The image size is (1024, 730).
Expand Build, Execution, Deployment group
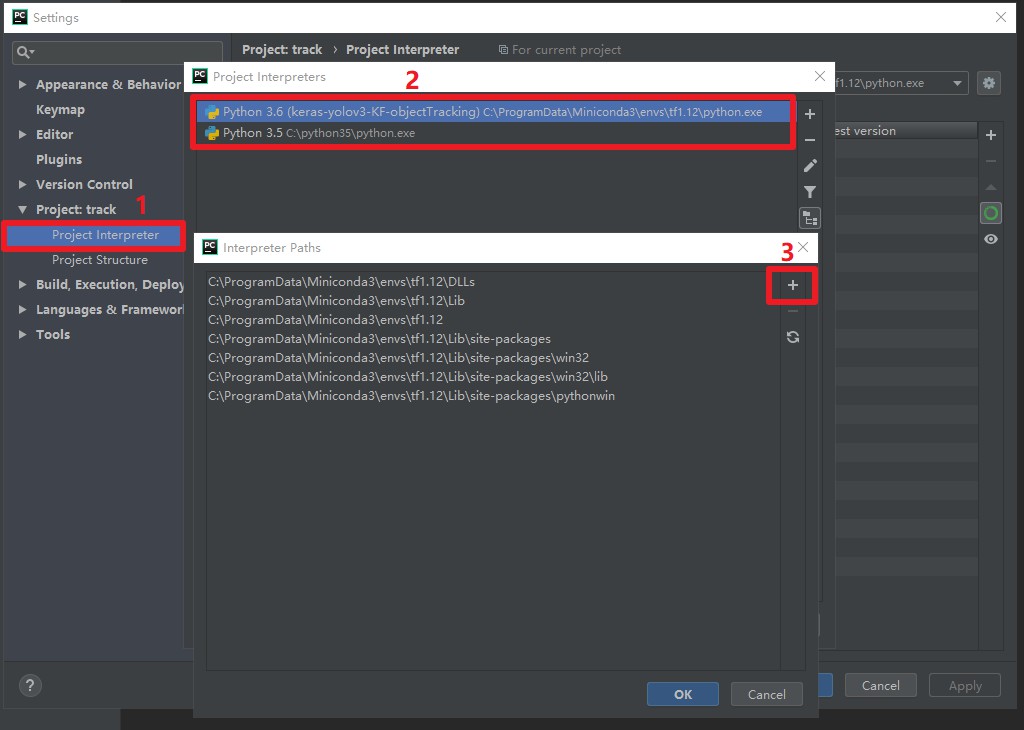point(23,285)
